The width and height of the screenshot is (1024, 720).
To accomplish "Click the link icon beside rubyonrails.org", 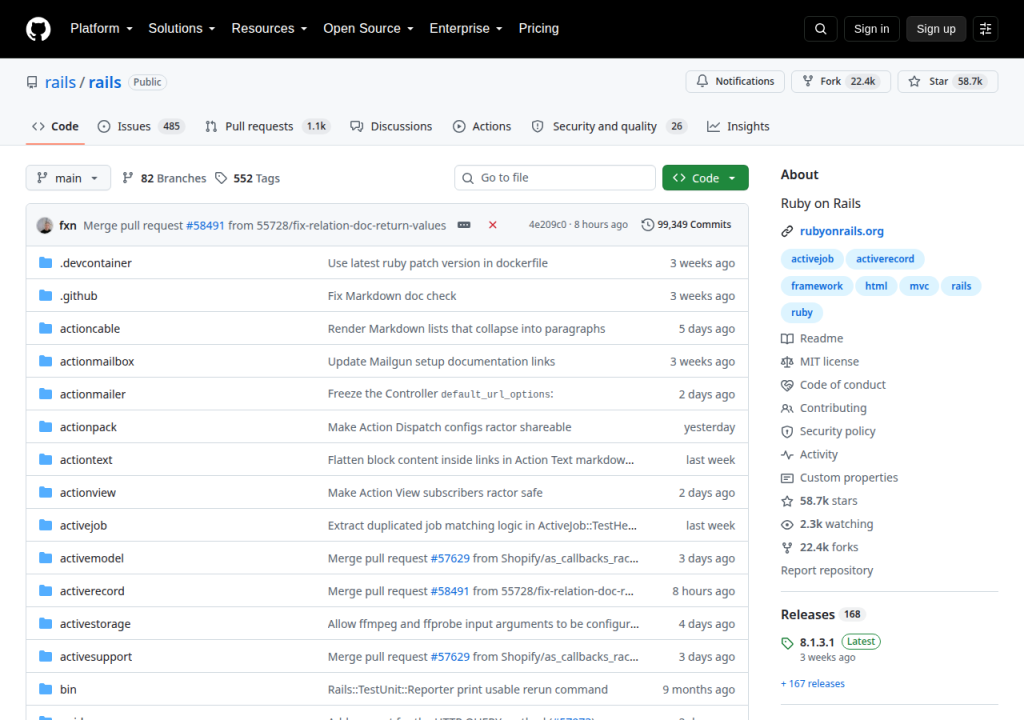I will pos(787,231).
